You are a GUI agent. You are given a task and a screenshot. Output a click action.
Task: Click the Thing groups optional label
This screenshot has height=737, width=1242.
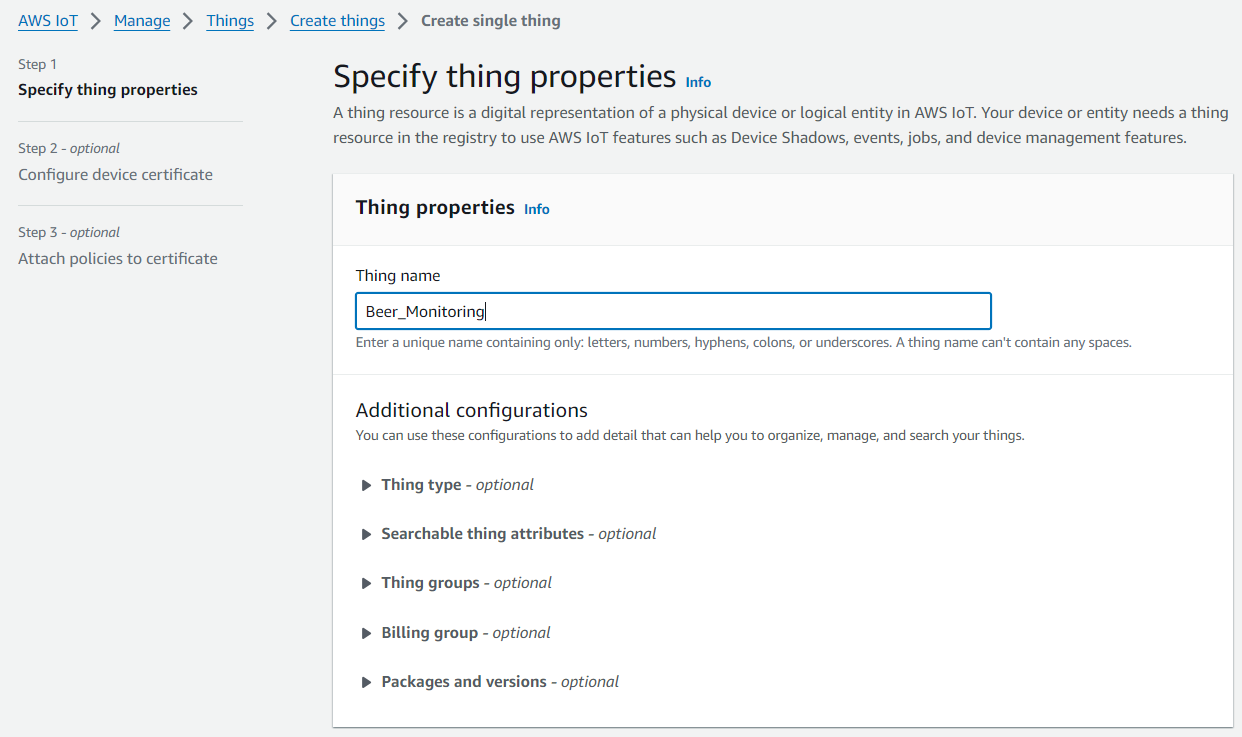(x=466, y=583)
